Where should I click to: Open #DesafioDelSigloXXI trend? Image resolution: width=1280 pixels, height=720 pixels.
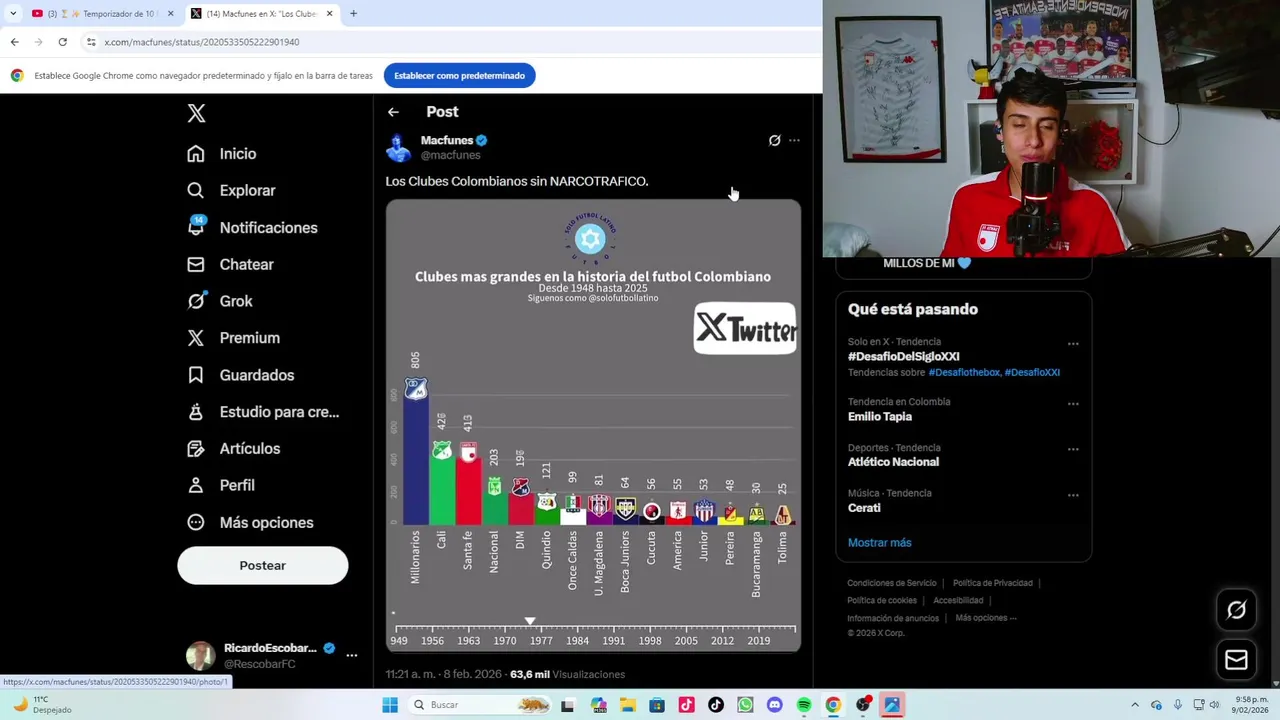tap(904, 356)
